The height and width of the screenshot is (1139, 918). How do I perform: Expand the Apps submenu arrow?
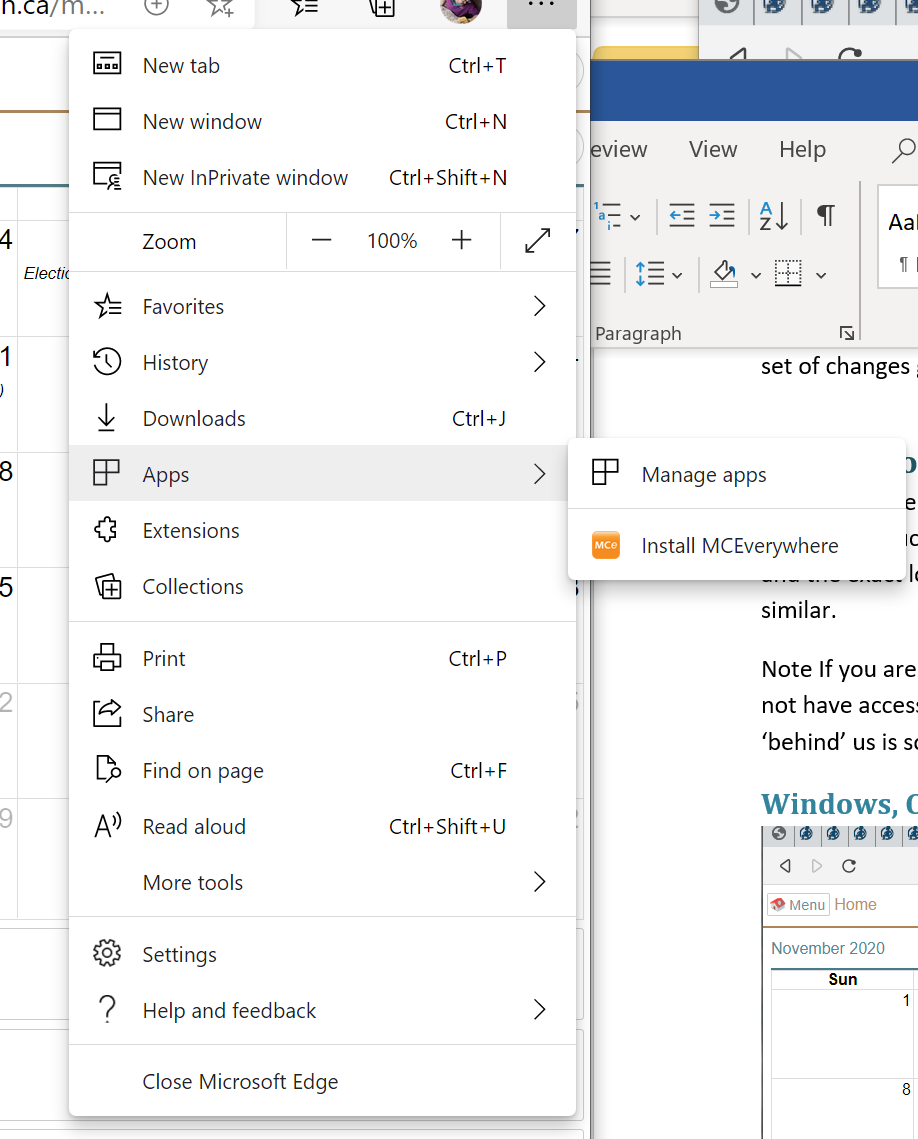tap(539, 474)
